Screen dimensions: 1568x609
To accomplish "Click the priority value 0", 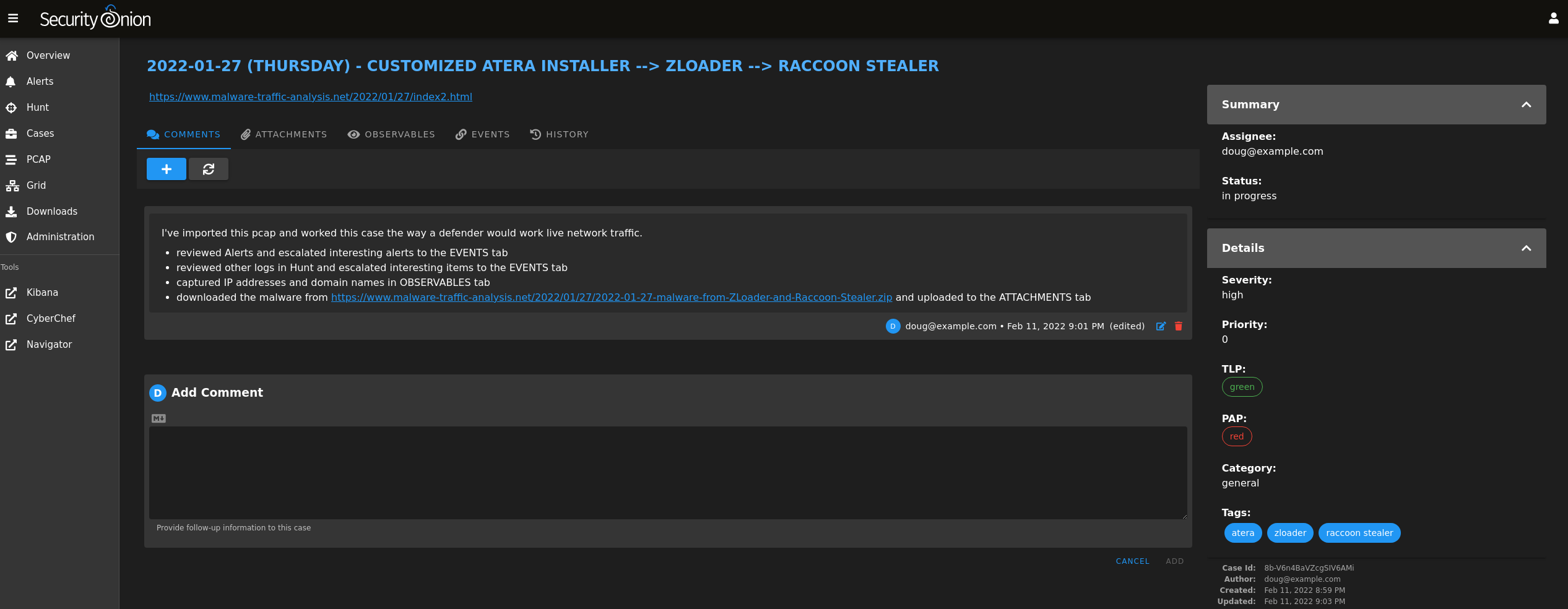I will click(1224, 340).
